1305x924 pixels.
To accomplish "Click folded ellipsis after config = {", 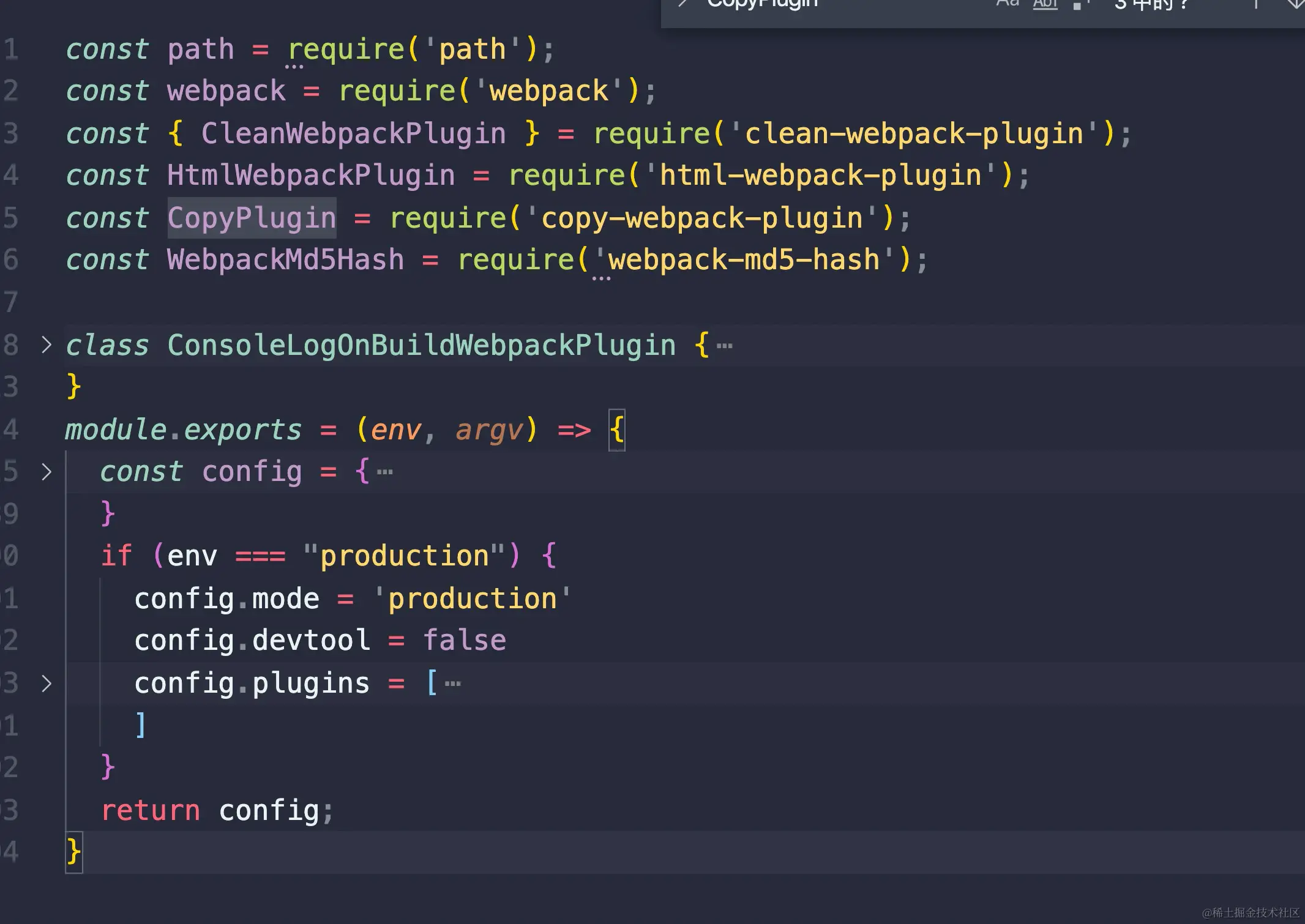I will coord(385,472).
